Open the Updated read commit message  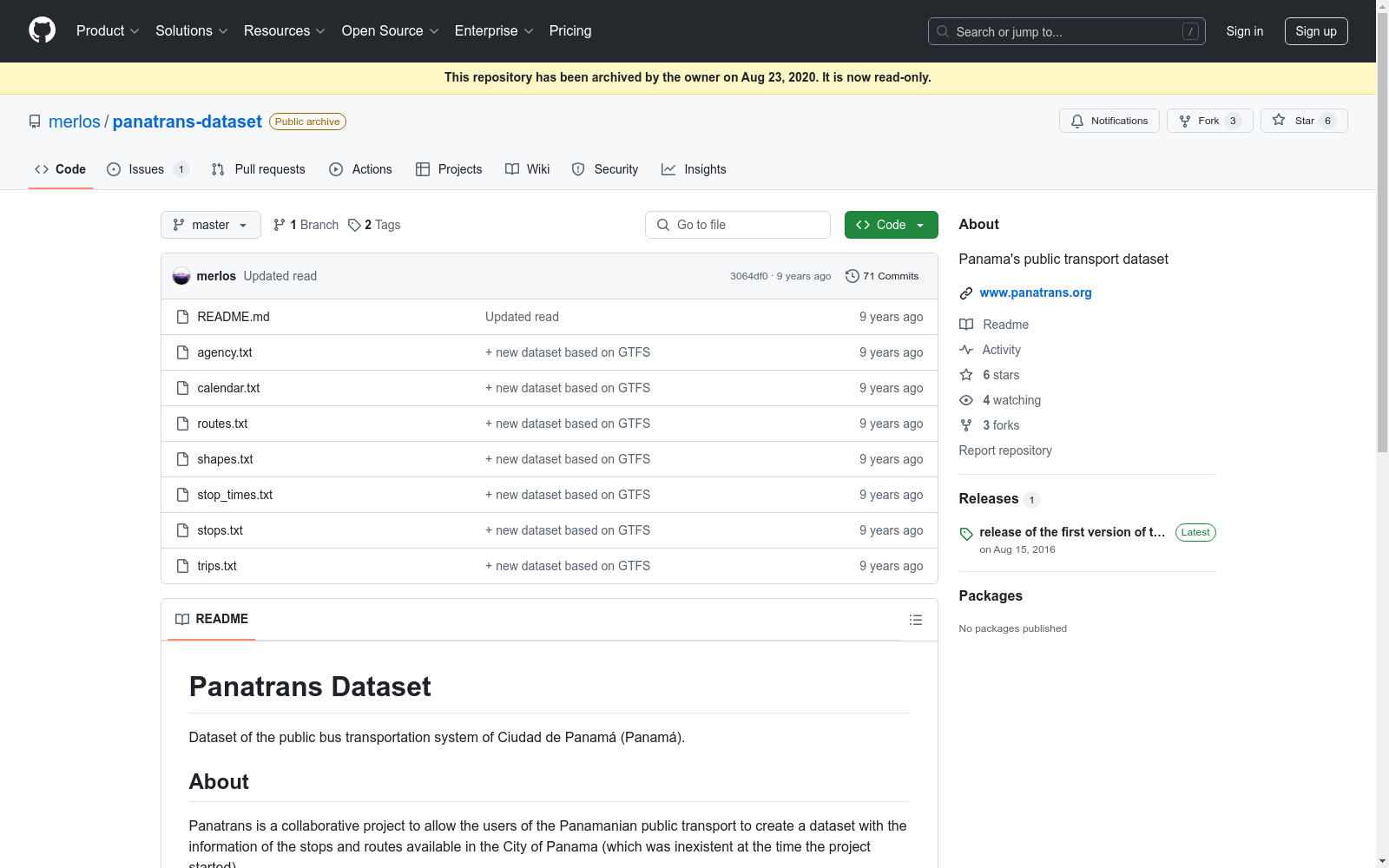coord(280,276)
